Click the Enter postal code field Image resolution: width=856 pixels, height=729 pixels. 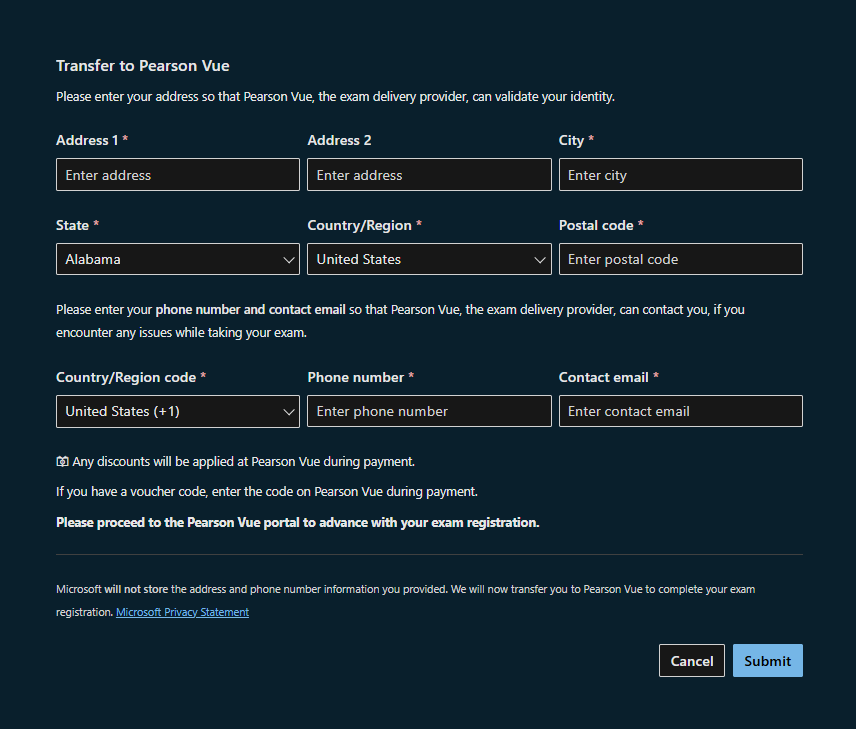[x=680, y=259]
